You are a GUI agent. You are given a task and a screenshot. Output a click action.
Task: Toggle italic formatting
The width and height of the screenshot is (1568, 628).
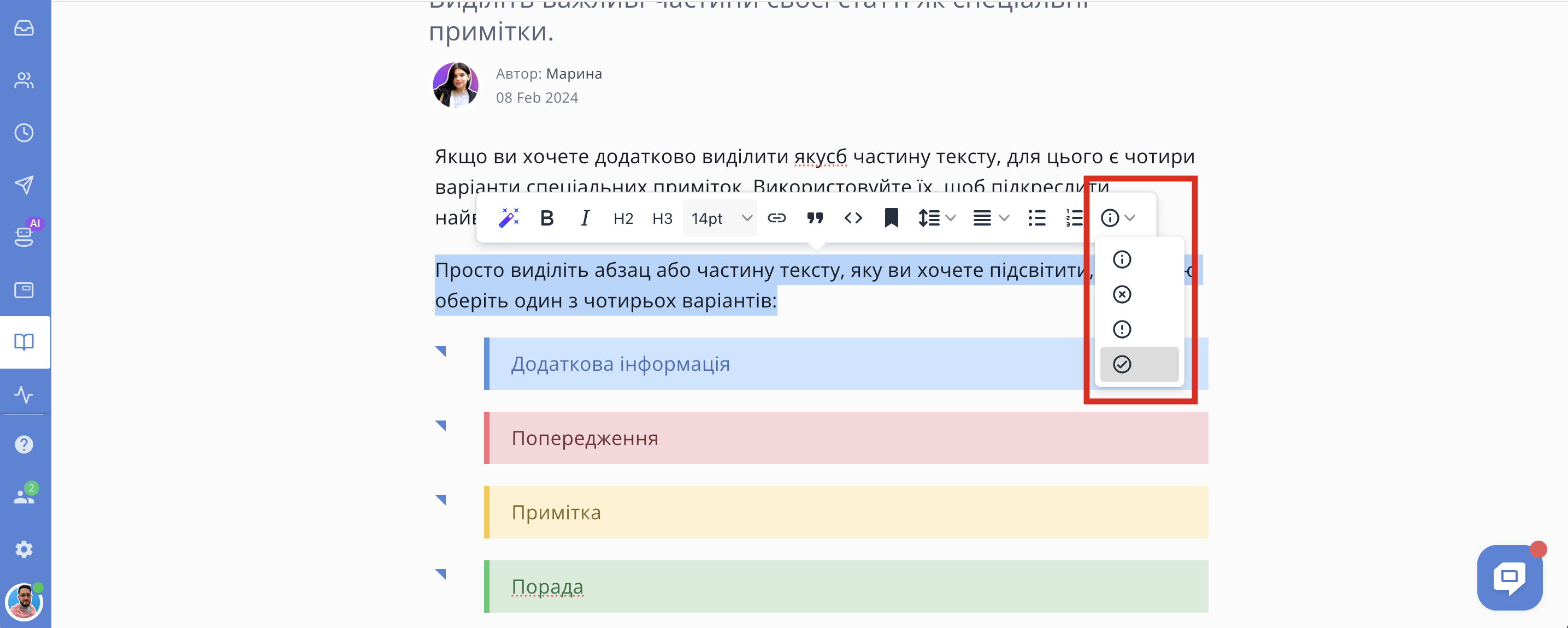coord(585,218)
